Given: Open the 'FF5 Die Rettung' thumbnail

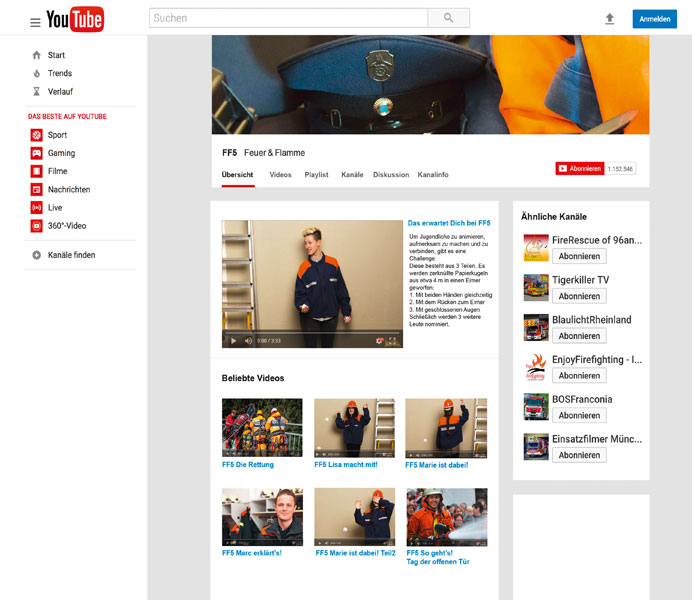Looking at the screenshot, I should pyautogui.click(x=262, y=428).
